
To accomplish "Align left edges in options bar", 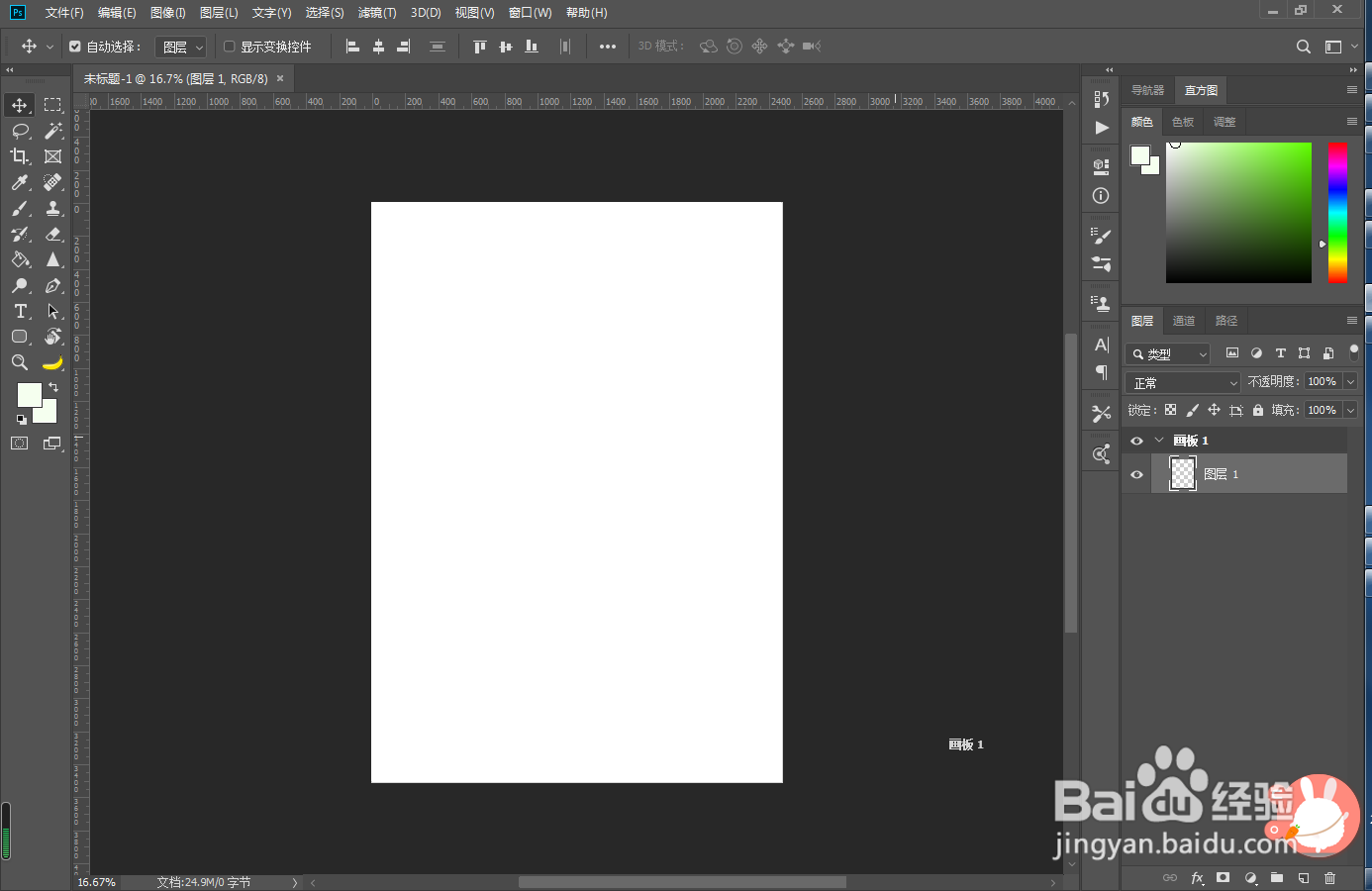I will point(352,47).
